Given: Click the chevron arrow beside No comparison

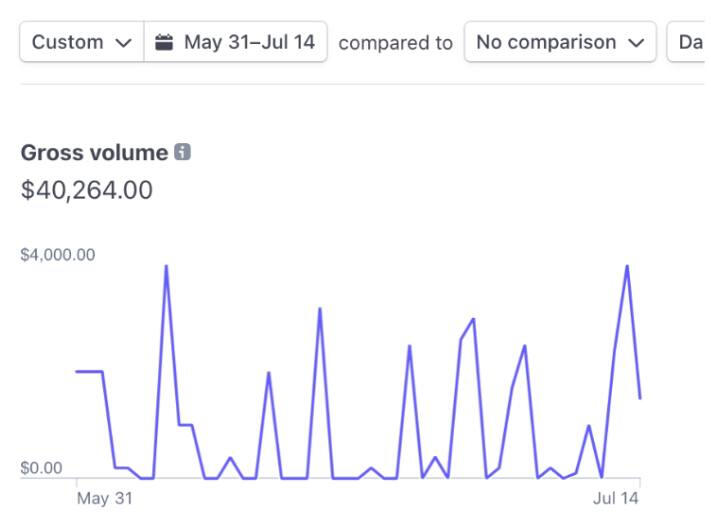Looking at the screenshot, I should point(635,43).
